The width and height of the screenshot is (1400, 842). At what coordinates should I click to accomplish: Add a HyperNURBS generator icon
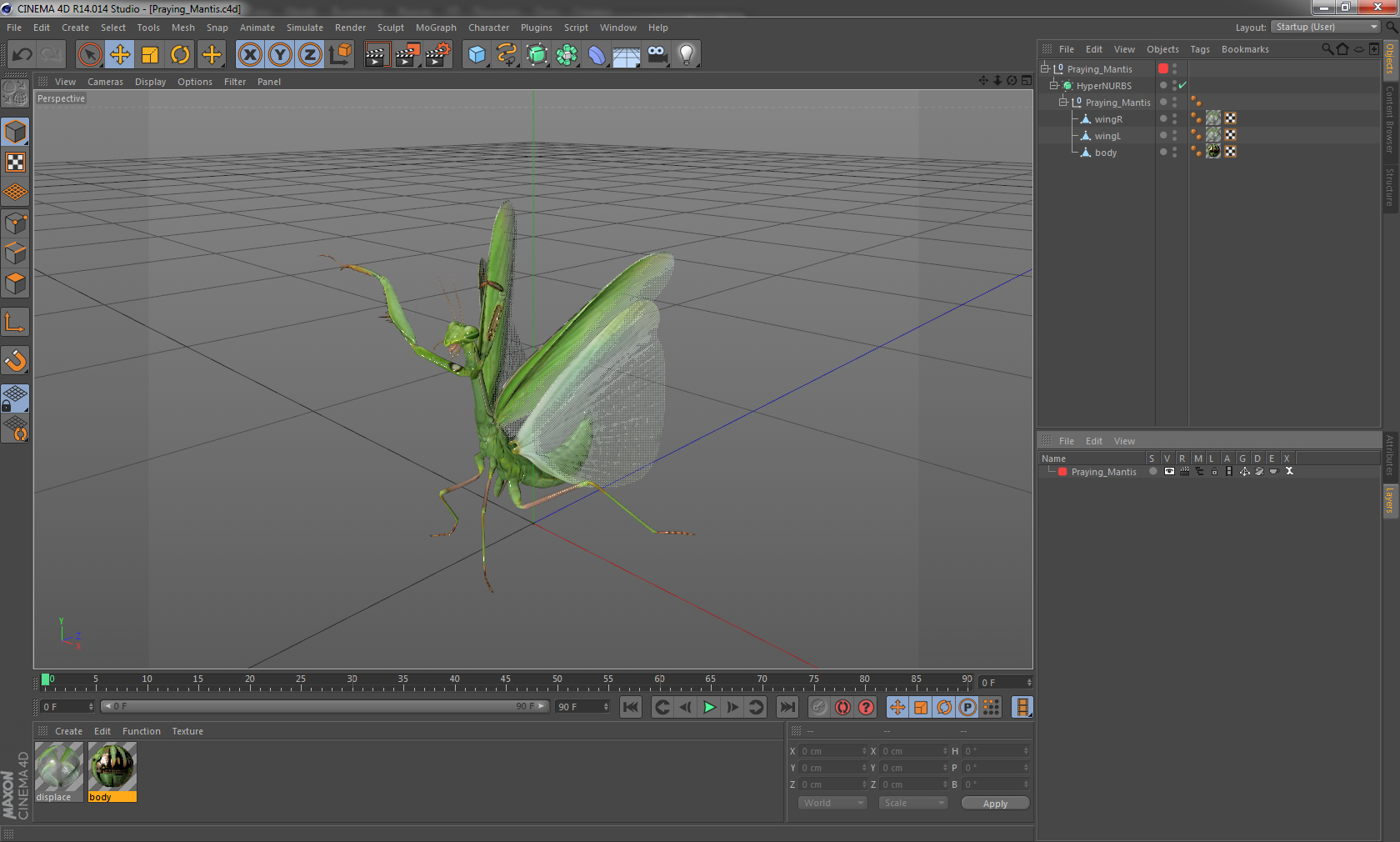(537, 55)
